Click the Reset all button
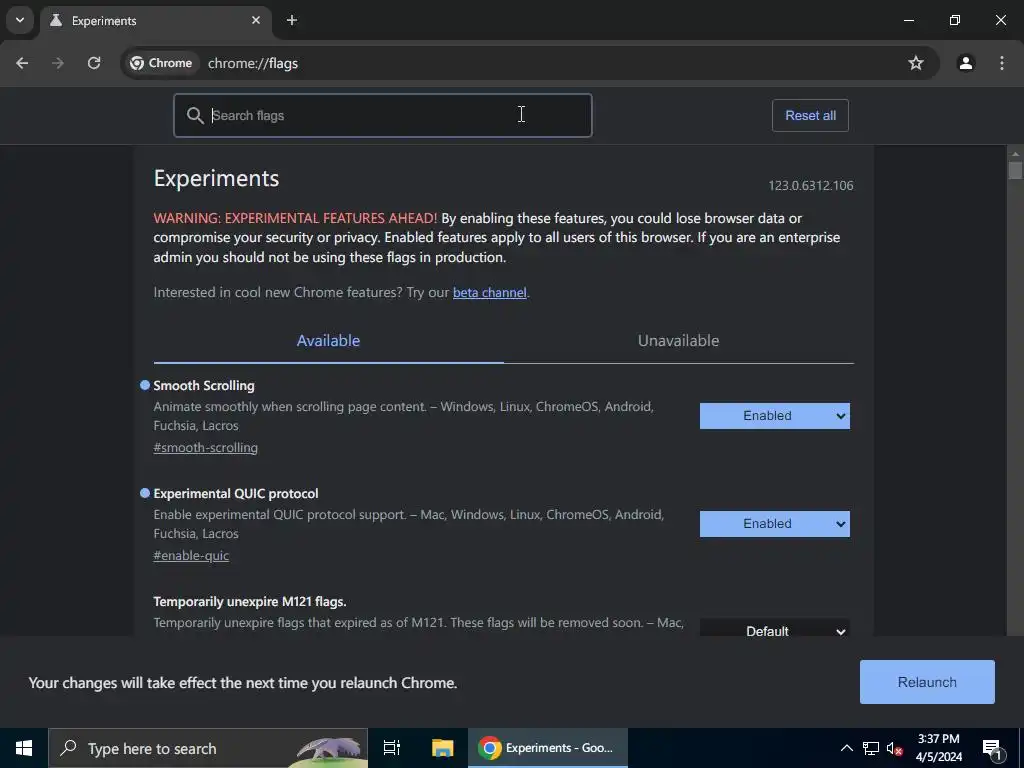1024x768 pixels. click(810, 116)
